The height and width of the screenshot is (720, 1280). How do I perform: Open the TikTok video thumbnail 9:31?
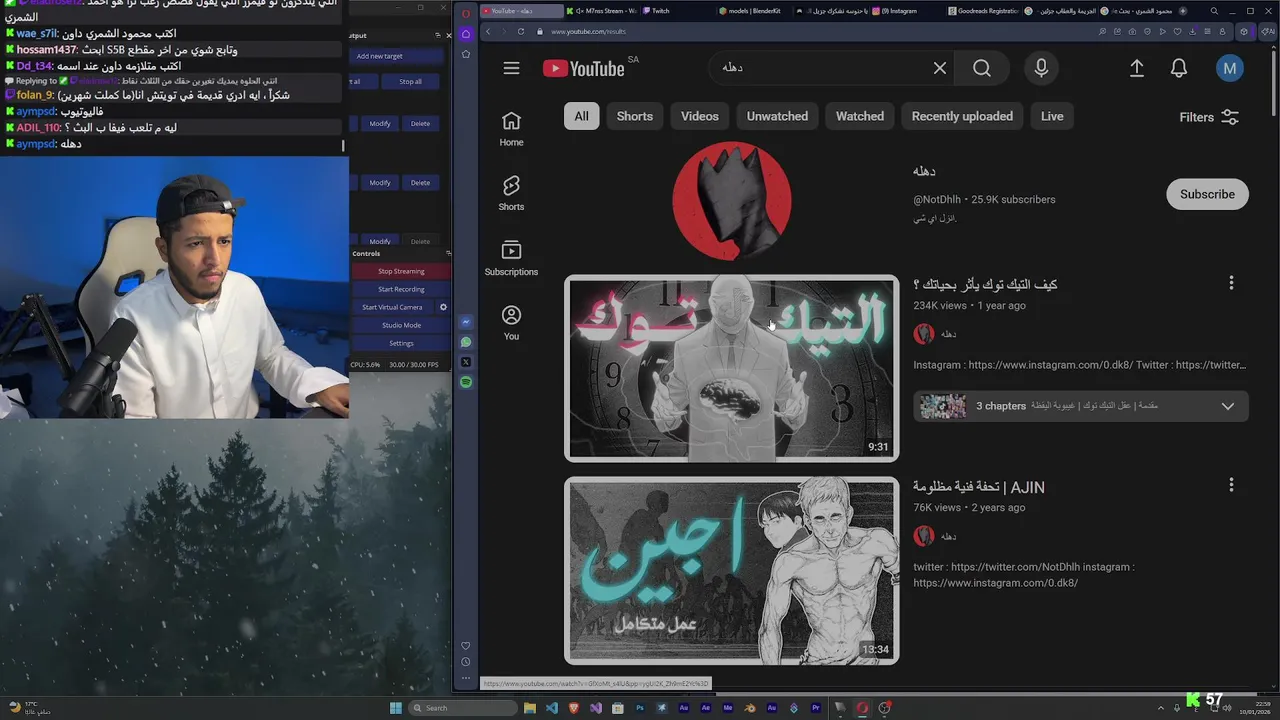(732, 368)
